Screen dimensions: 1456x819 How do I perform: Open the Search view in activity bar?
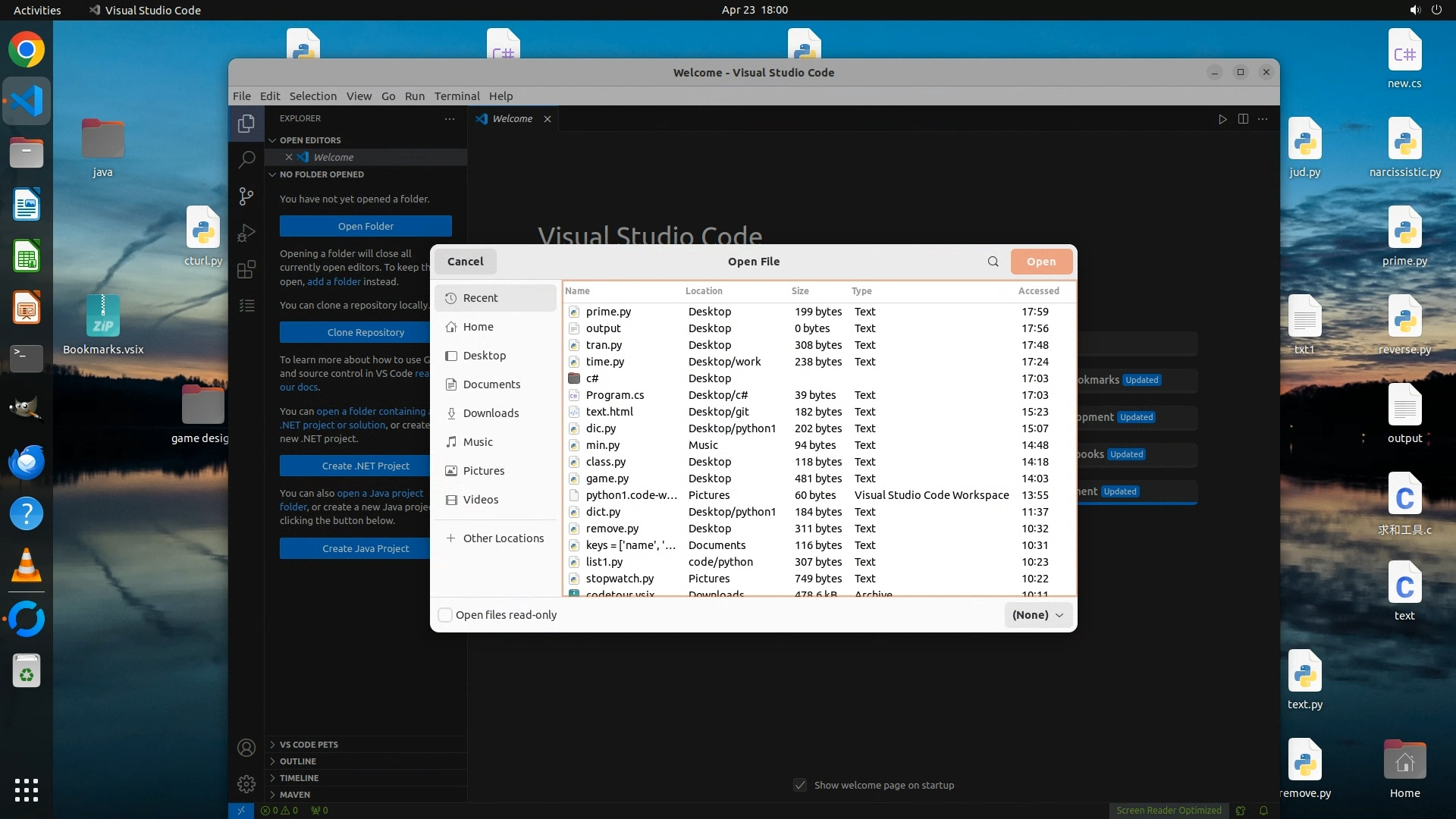click(x=246, y=160)
